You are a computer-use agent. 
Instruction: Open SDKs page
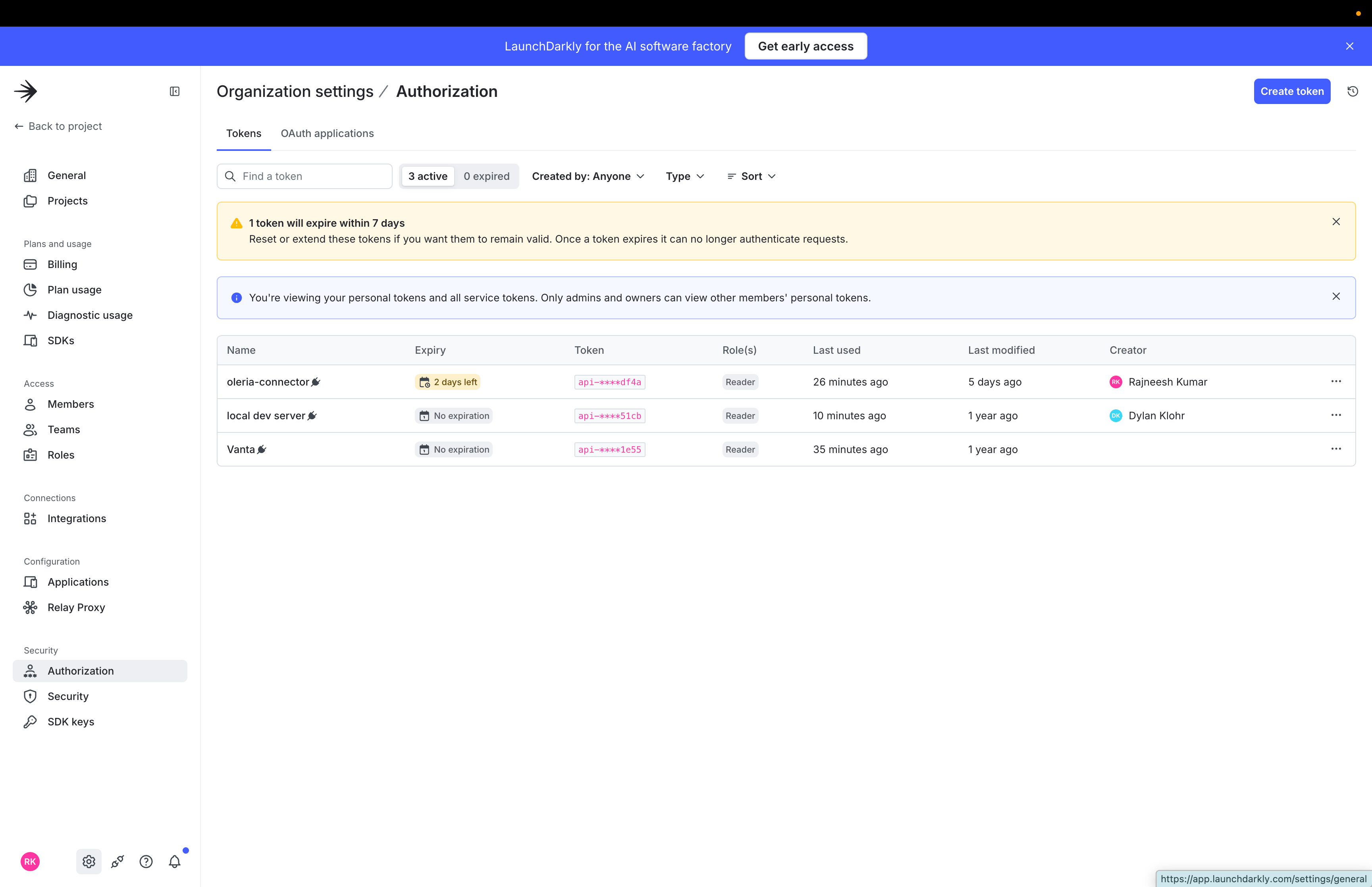100,340
